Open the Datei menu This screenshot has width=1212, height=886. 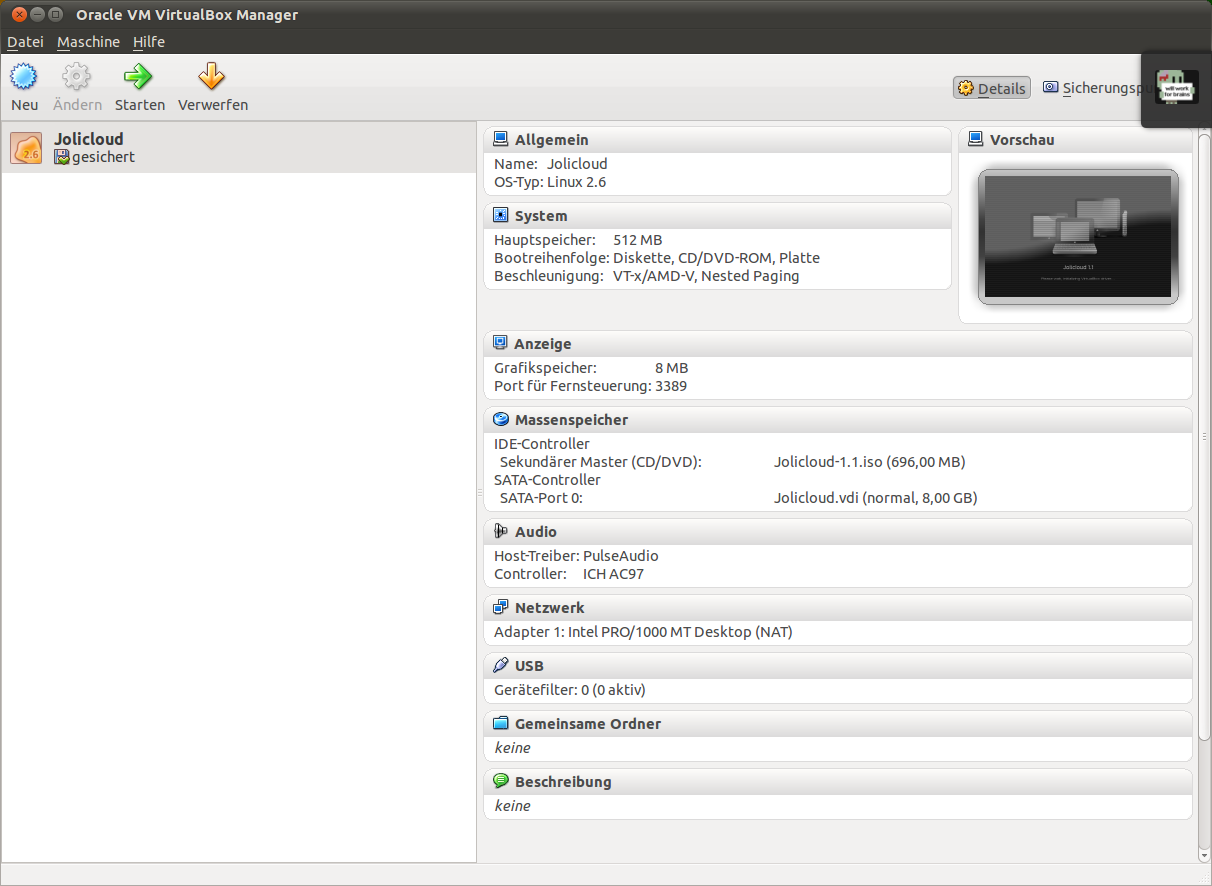click(24, 42)
